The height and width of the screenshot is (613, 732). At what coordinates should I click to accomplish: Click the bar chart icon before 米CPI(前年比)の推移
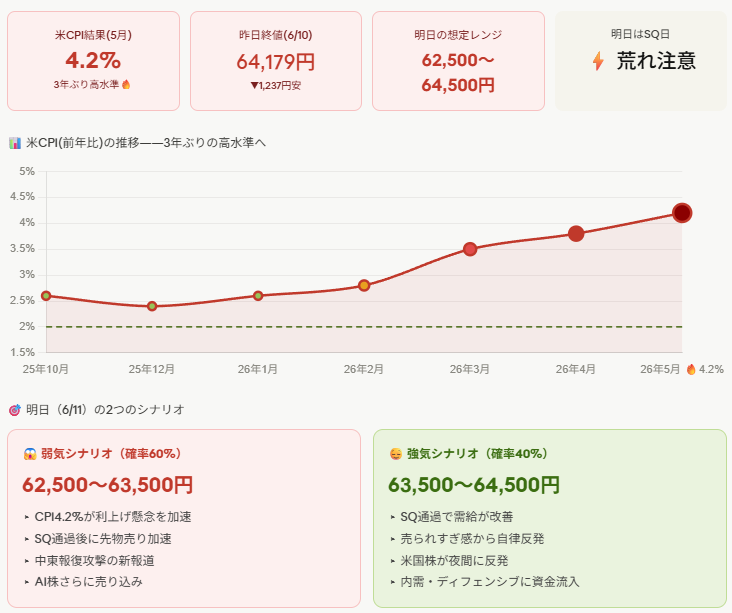(15, 143)
